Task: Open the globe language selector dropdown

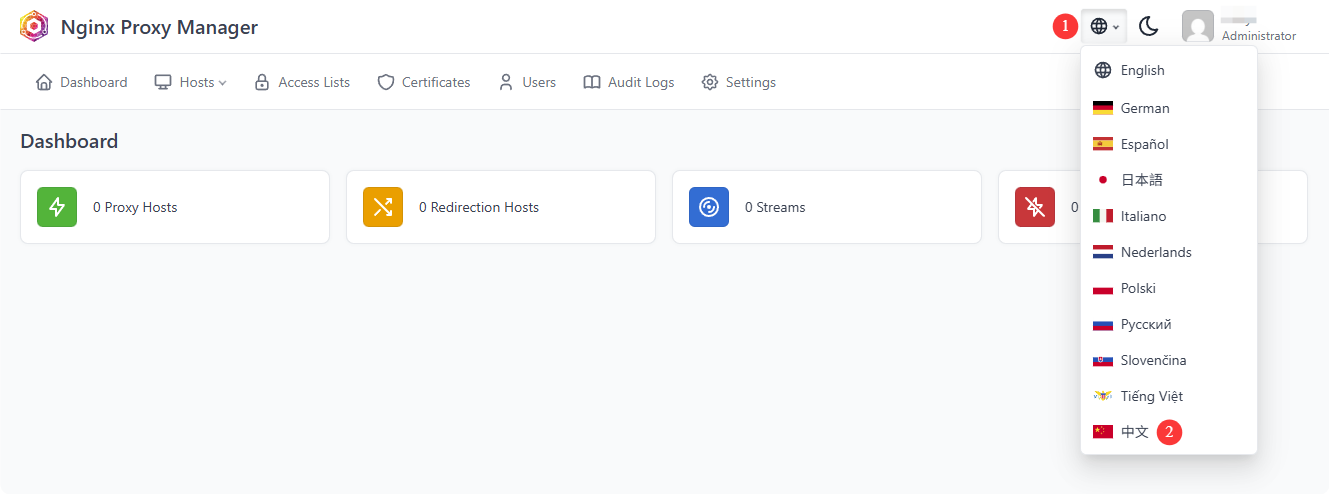Action: click(1104, 27)
